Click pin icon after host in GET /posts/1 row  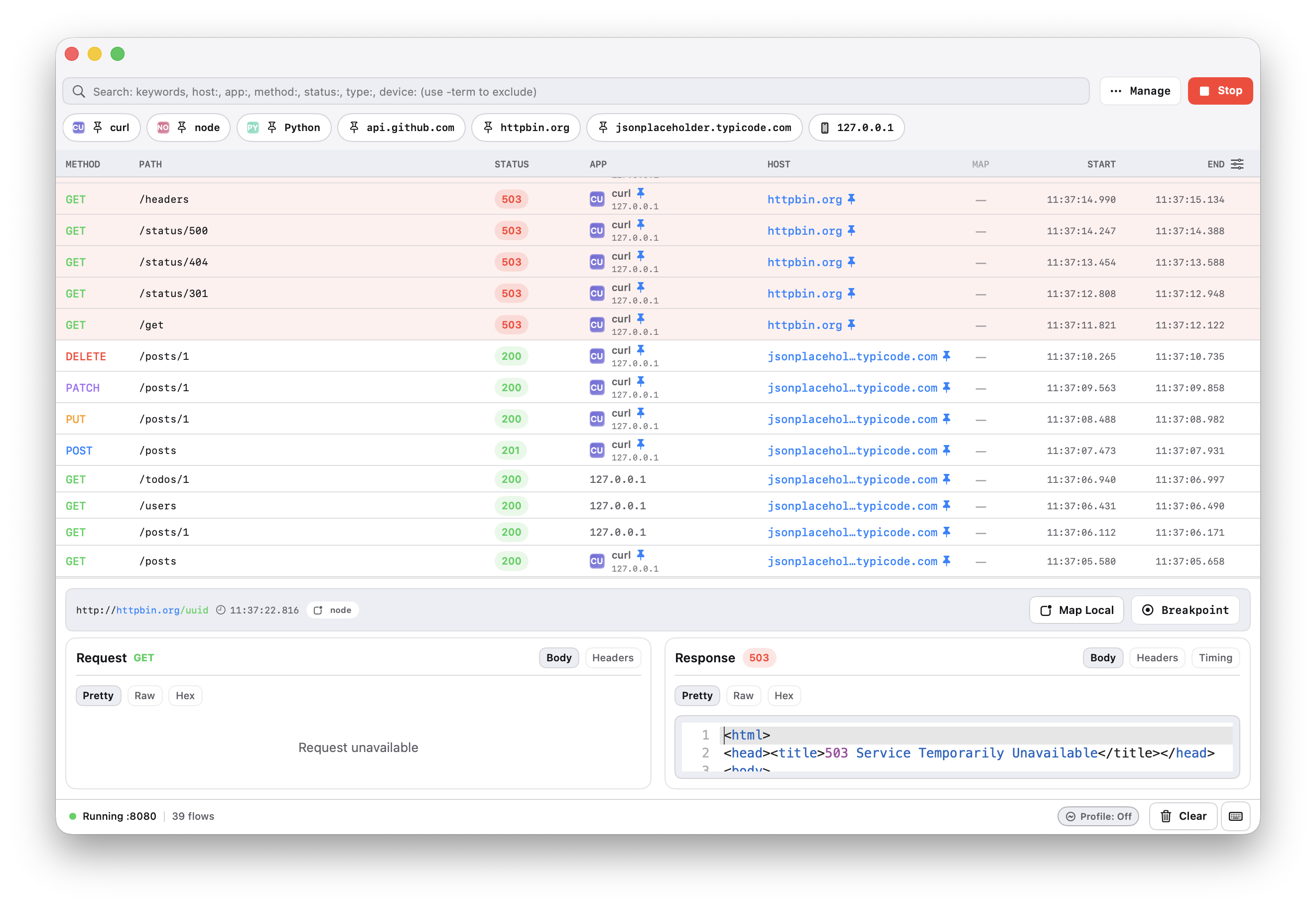point(946,532)
